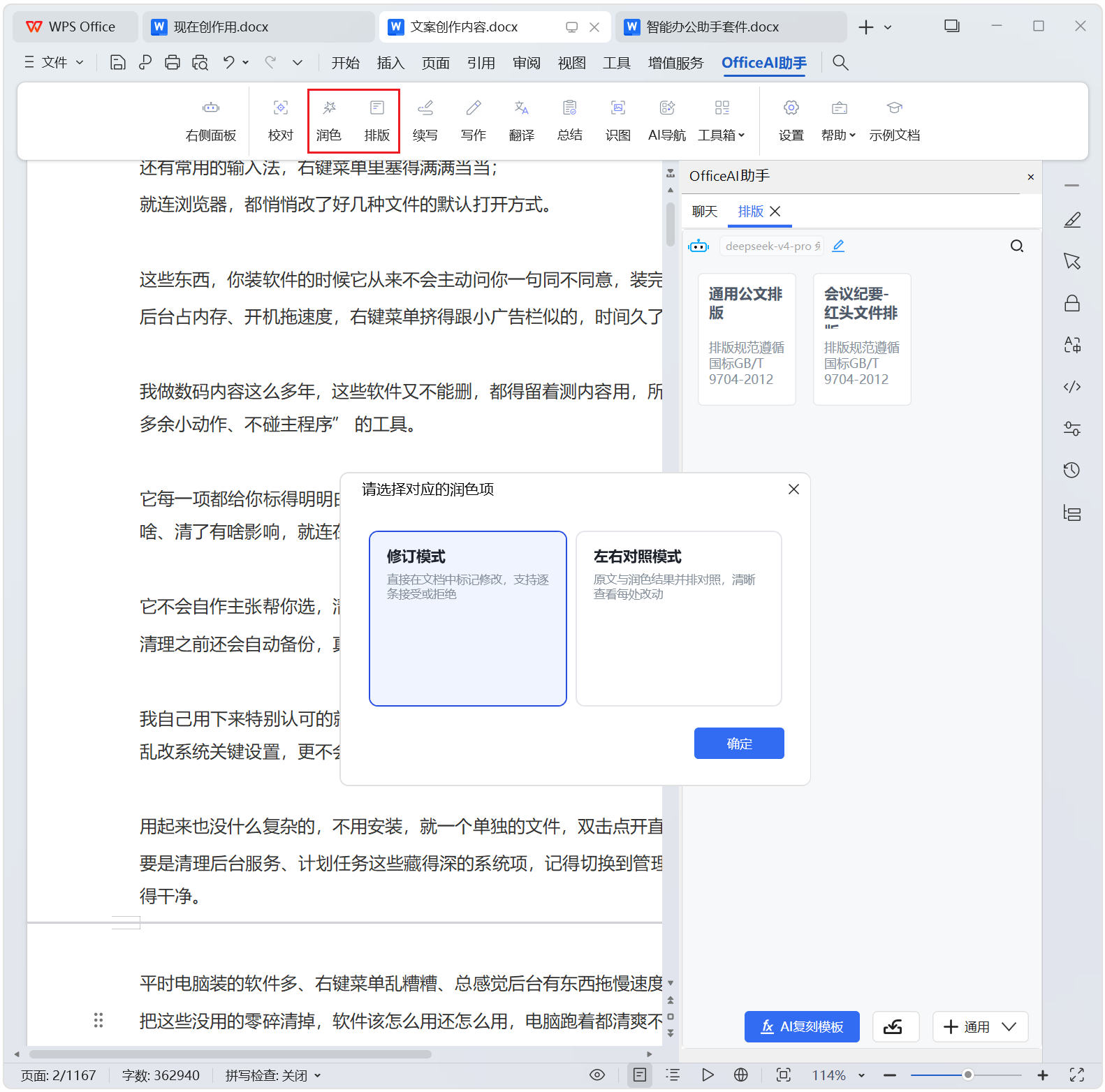Confirm with the 确定 button

click(739, 744)
